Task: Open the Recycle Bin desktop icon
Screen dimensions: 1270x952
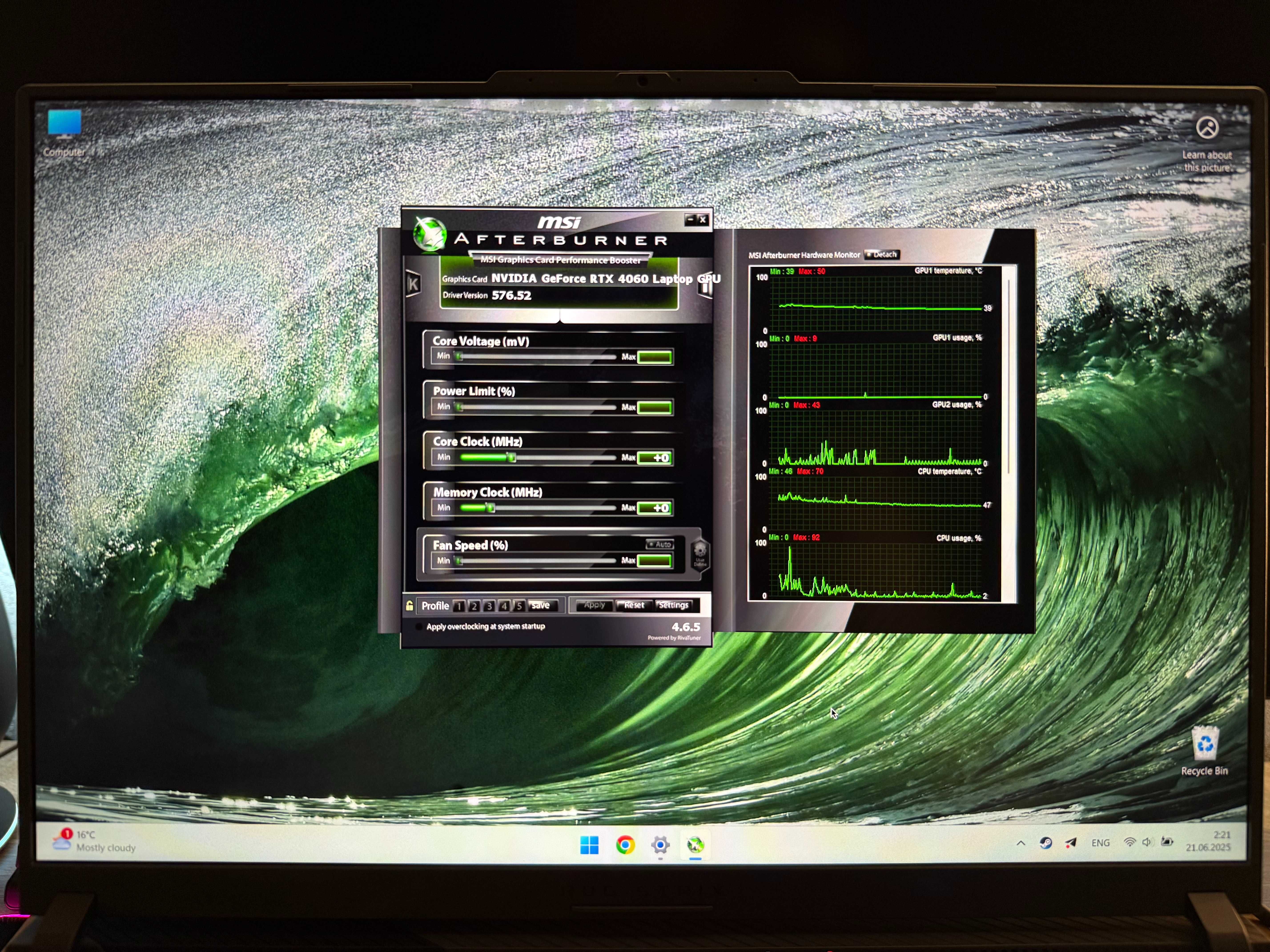Action: (1205, 751)
